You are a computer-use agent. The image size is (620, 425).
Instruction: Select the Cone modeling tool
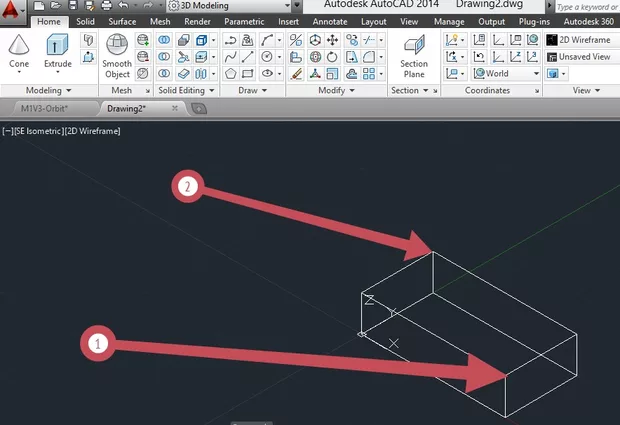[x=19, y=52]
